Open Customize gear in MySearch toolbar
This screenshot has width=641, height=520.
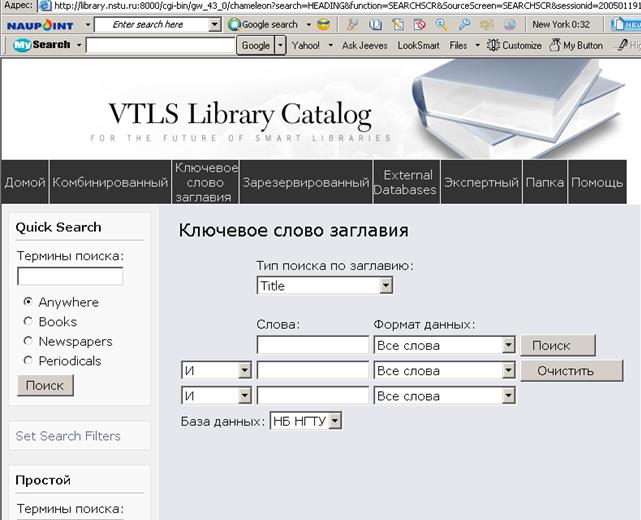[x=514, y=45]
